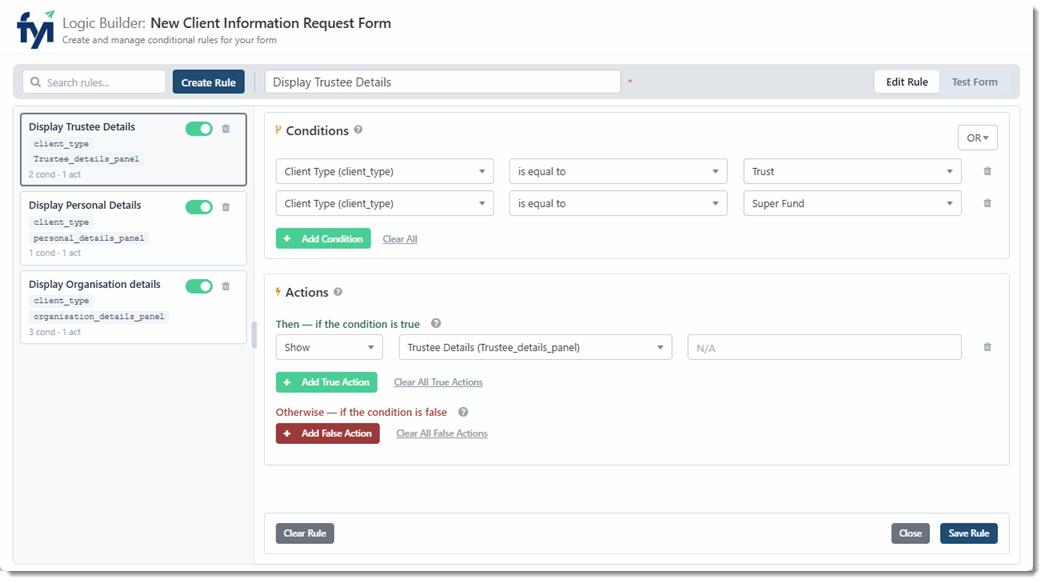The width and height of the screenshot is (1045, 583).
Task: Show help for Then true condition
Action: (x=436, y=323)
